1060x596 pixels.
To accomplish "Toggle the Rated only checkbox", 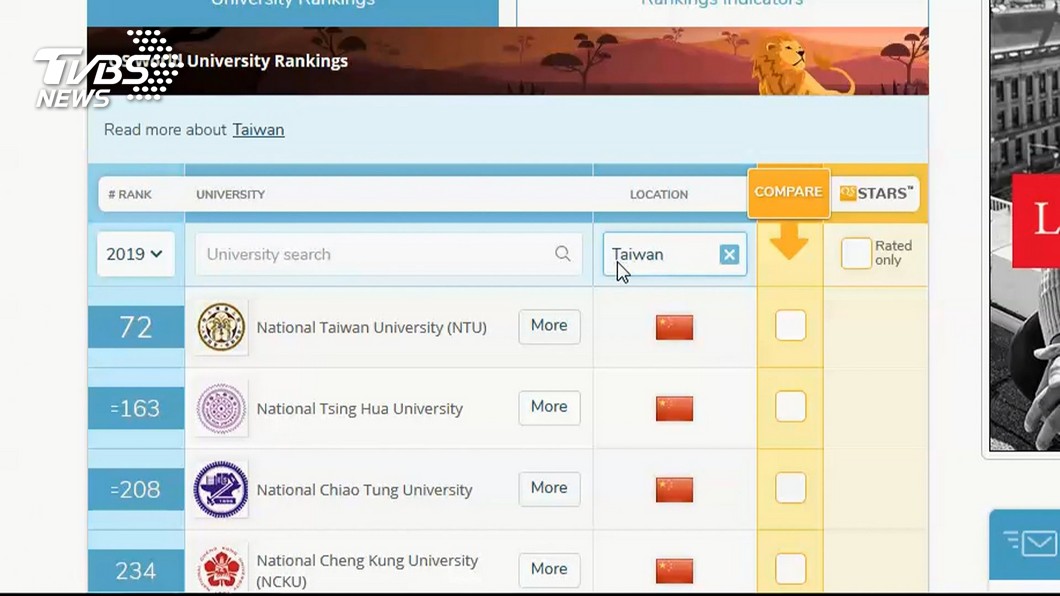I will (856, 253).
